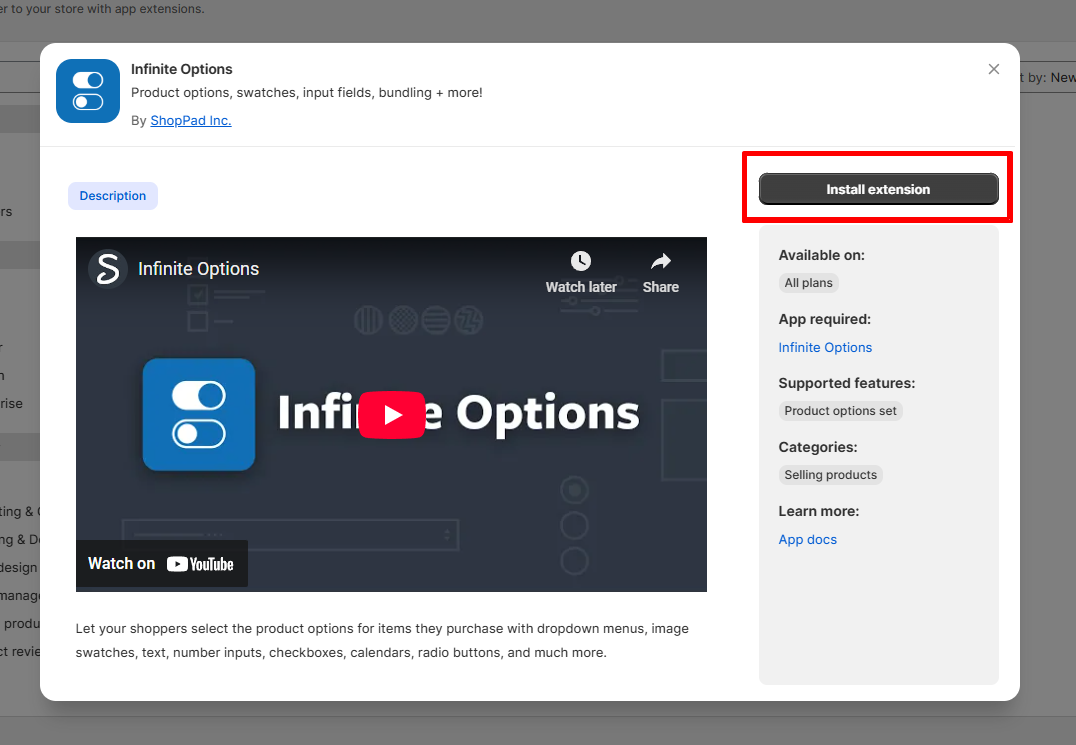Play the Infinite Options video
Viewport: 1076px width, 745px height.
coord(391,414)
